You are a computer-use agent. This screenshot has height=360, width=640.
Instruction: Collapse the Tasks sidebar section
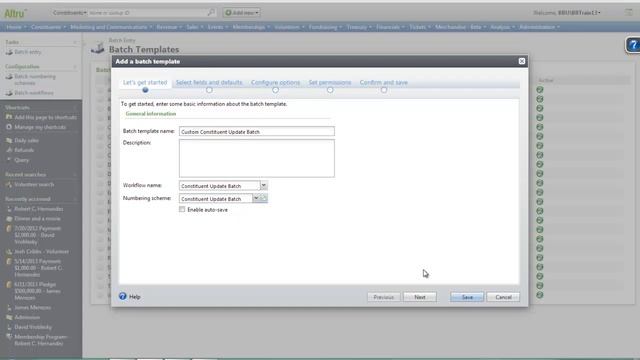[75, 42]
